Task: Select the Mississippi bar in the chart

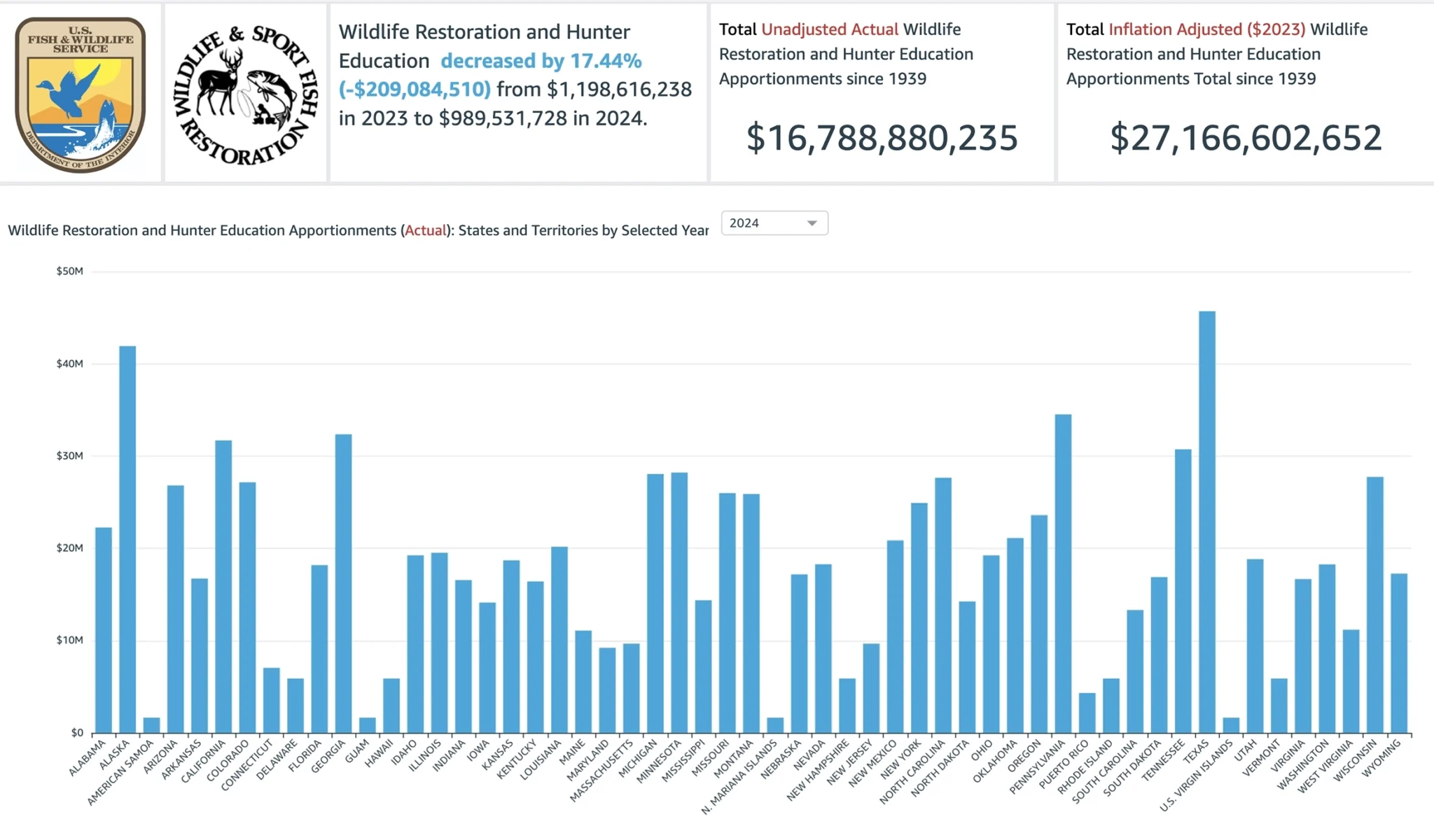Action: pyautogui.click(x=704, y=666)
